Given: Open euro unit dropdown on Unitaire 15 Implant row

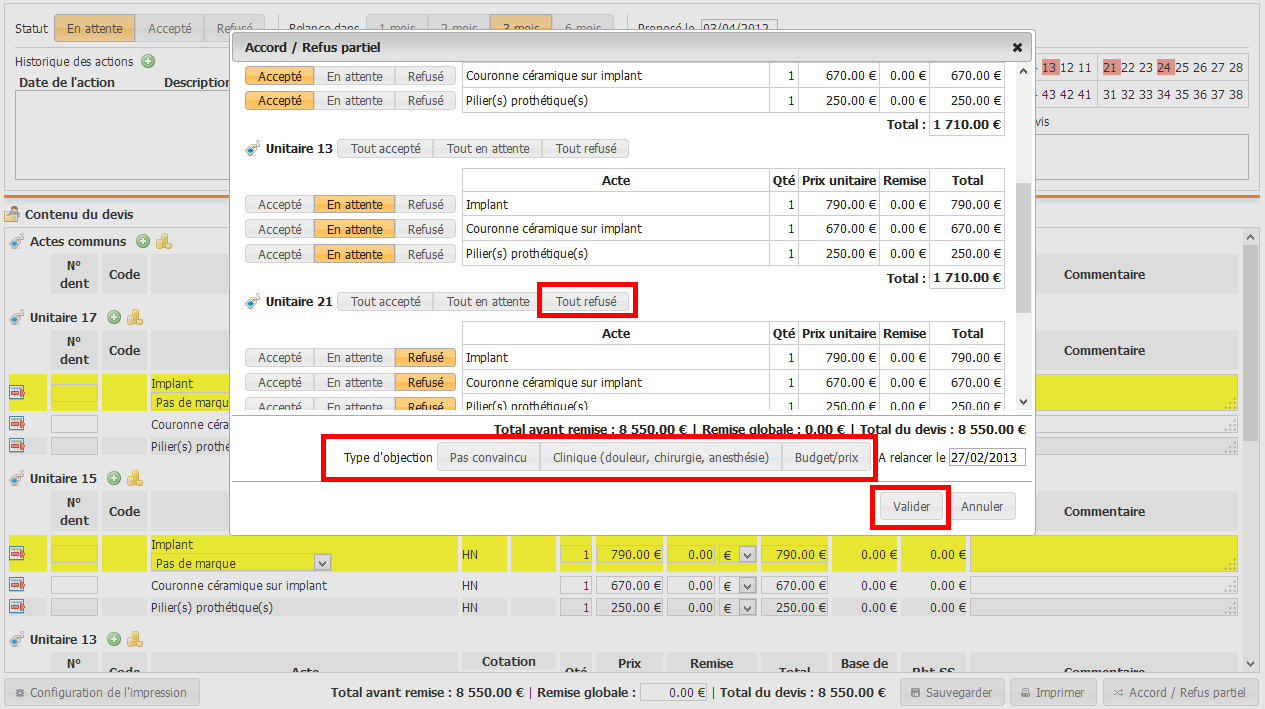Looking at the screenshot, I should tap(746, 554).
